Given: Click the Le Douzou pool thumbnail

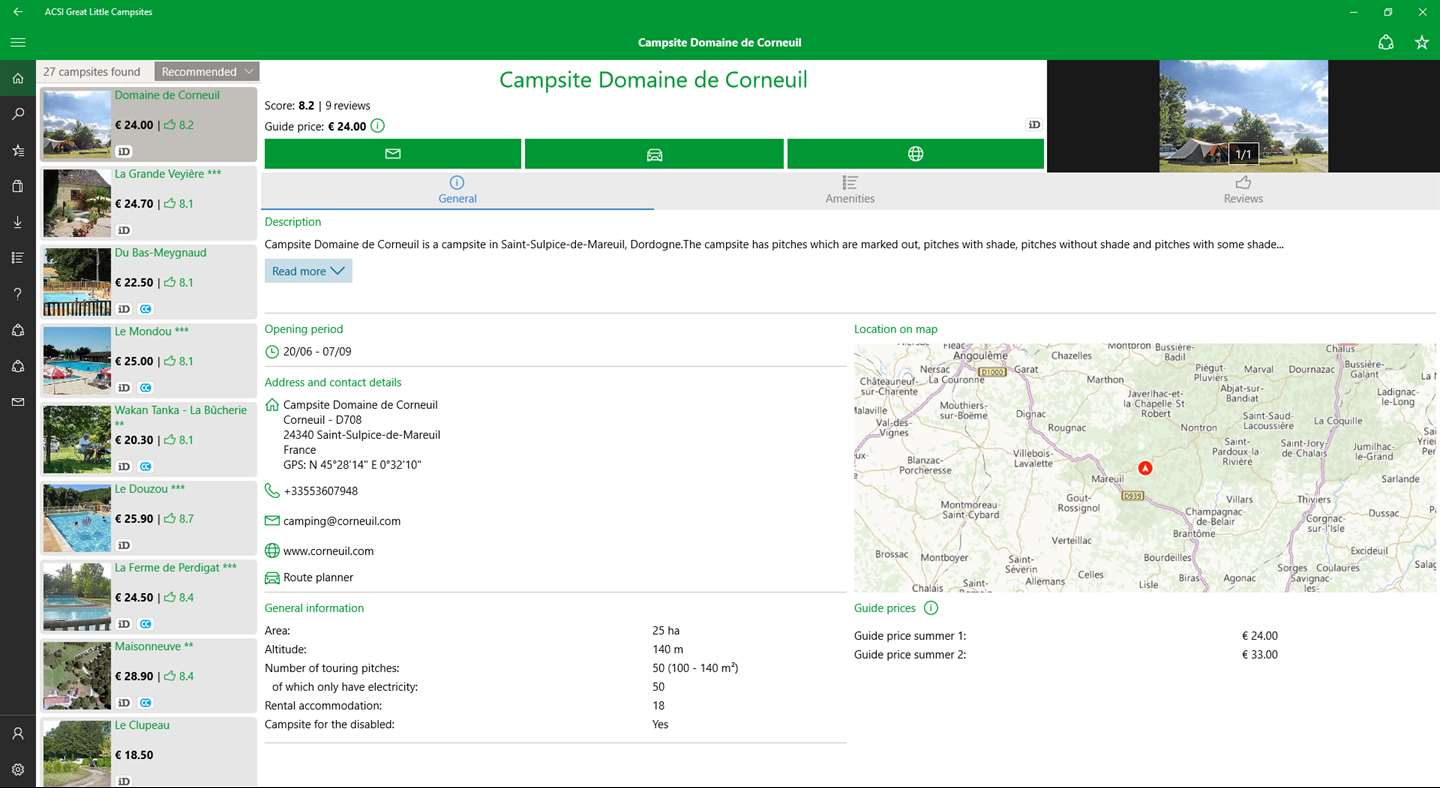Looking at the screenshot, I should (77, 518).
